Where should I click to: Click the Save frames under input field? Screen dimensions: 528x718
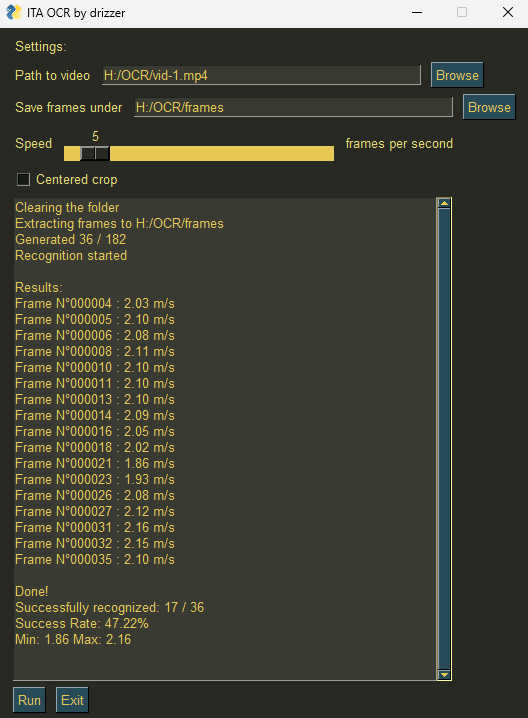point(293,107)
